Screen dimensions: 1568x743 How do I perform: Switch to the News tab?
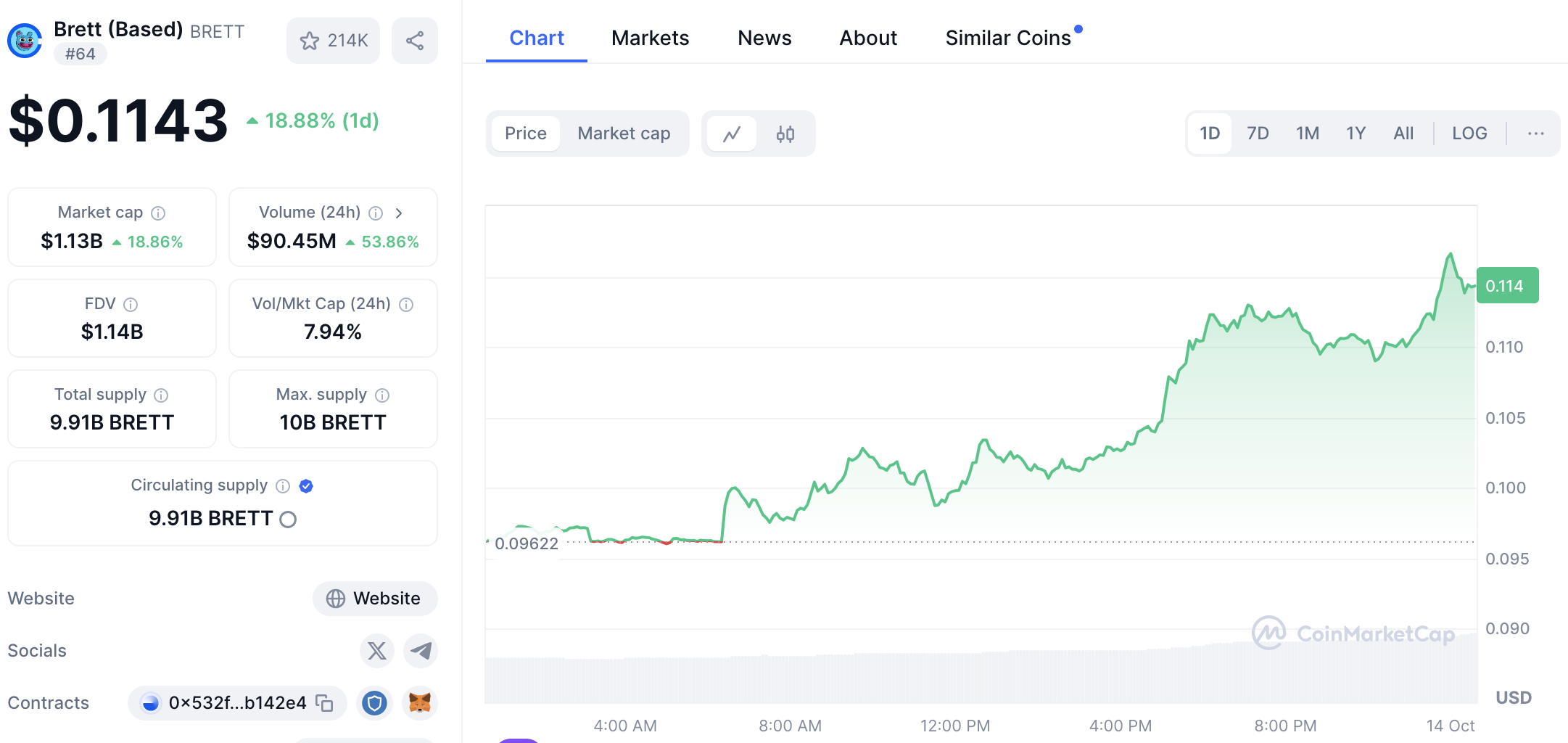[764, 38]
